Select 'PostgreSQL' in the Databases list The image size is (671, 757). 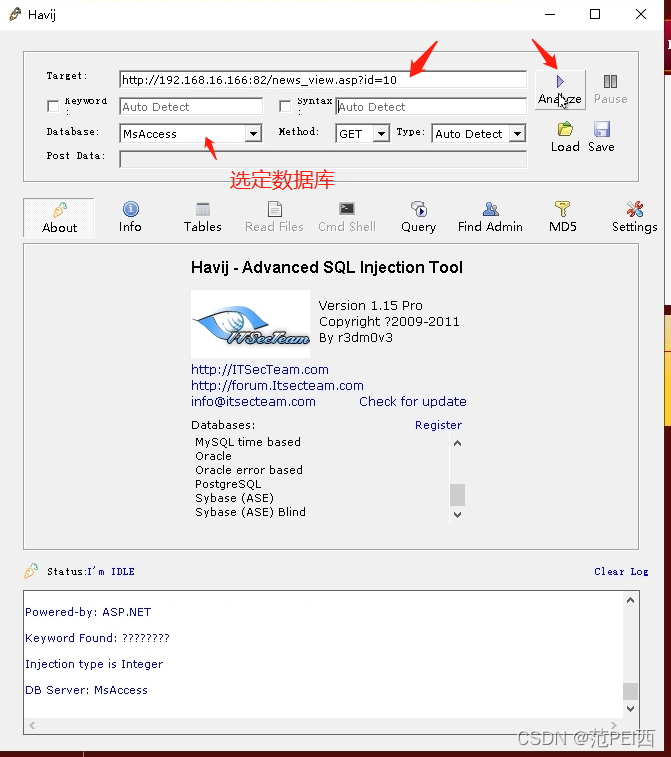pyautogui.click(x=228, y=484)
